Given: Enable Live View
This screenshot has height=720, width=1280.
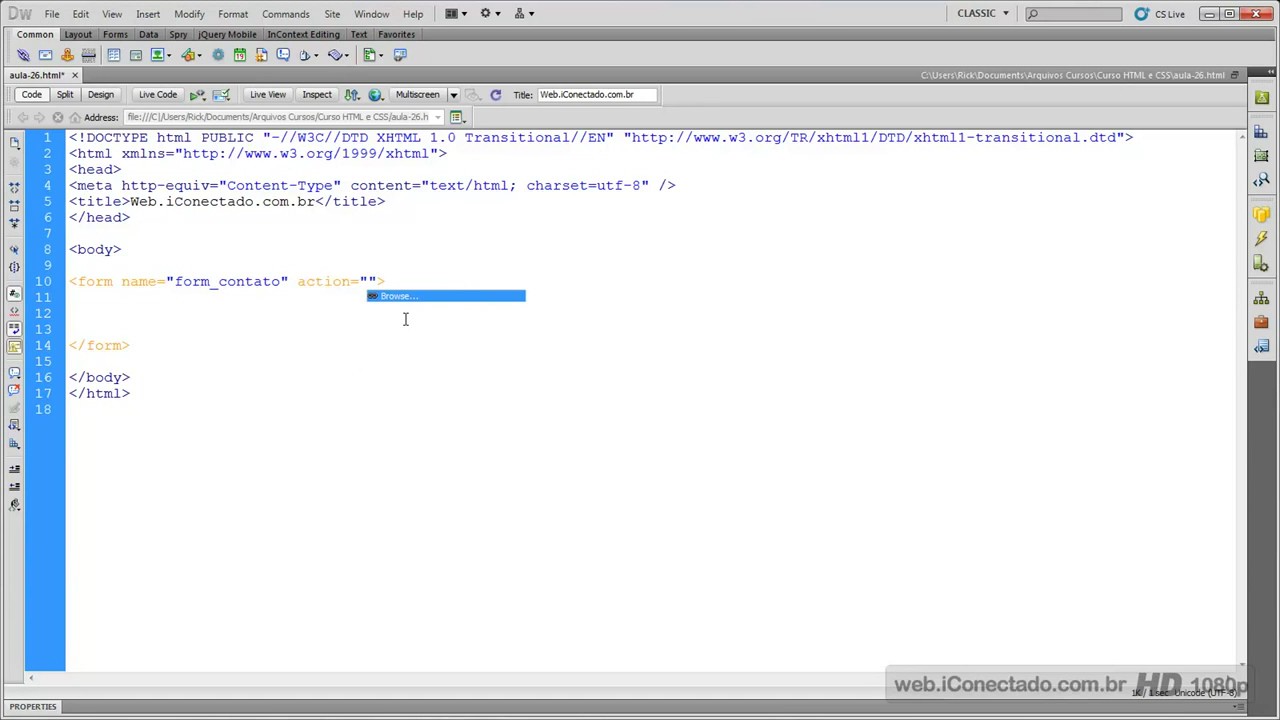Looking at the screenshot, I should (x=268, y=95).
